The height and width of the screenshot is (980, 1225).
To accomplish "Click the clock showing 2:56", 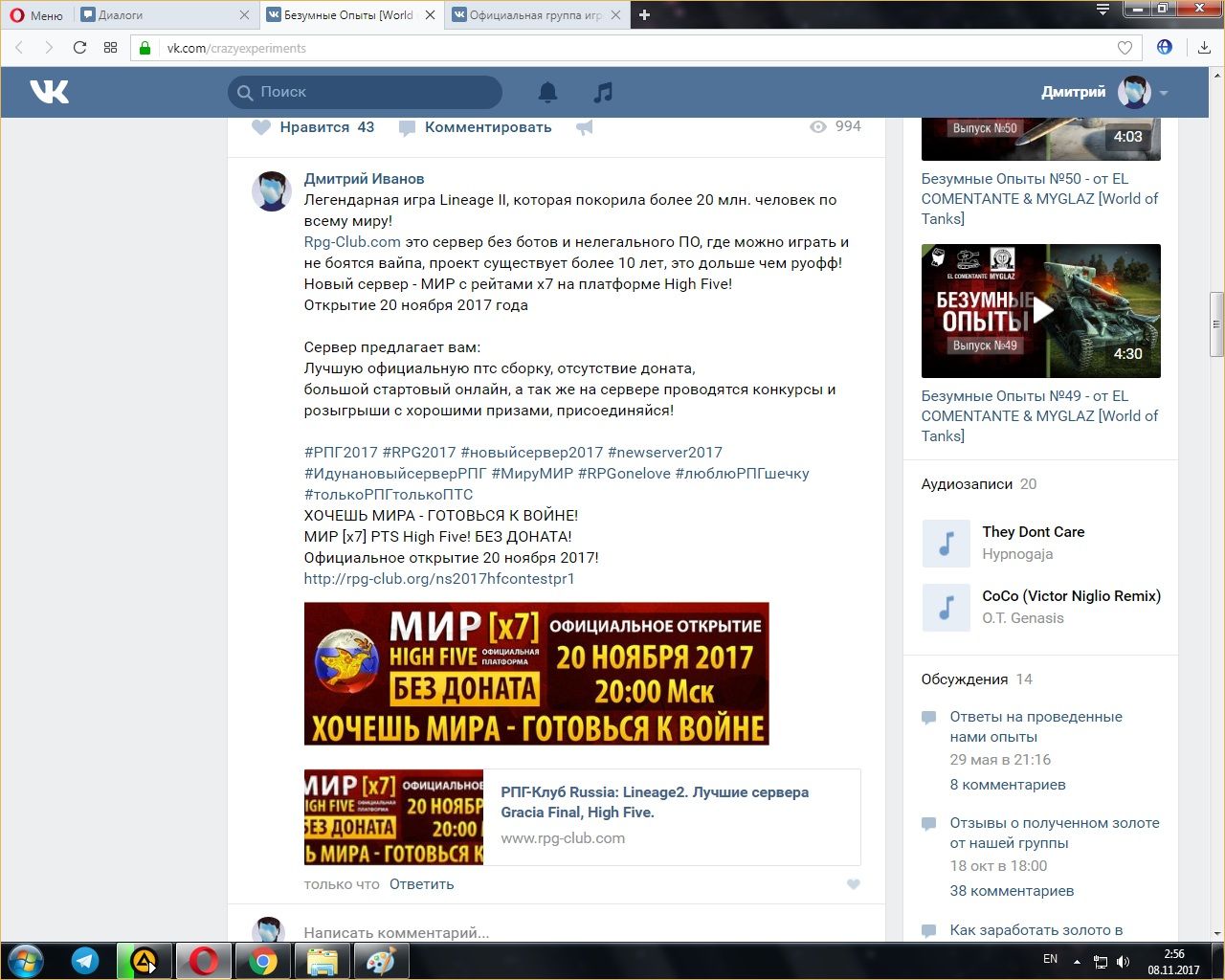I will click(x=1173, y=954).
